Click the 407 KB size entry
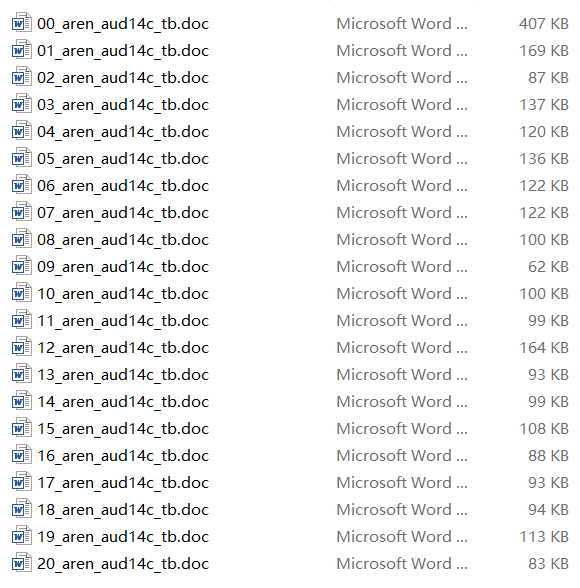Viewport: 580px width, 588px height. pos(544,24)
